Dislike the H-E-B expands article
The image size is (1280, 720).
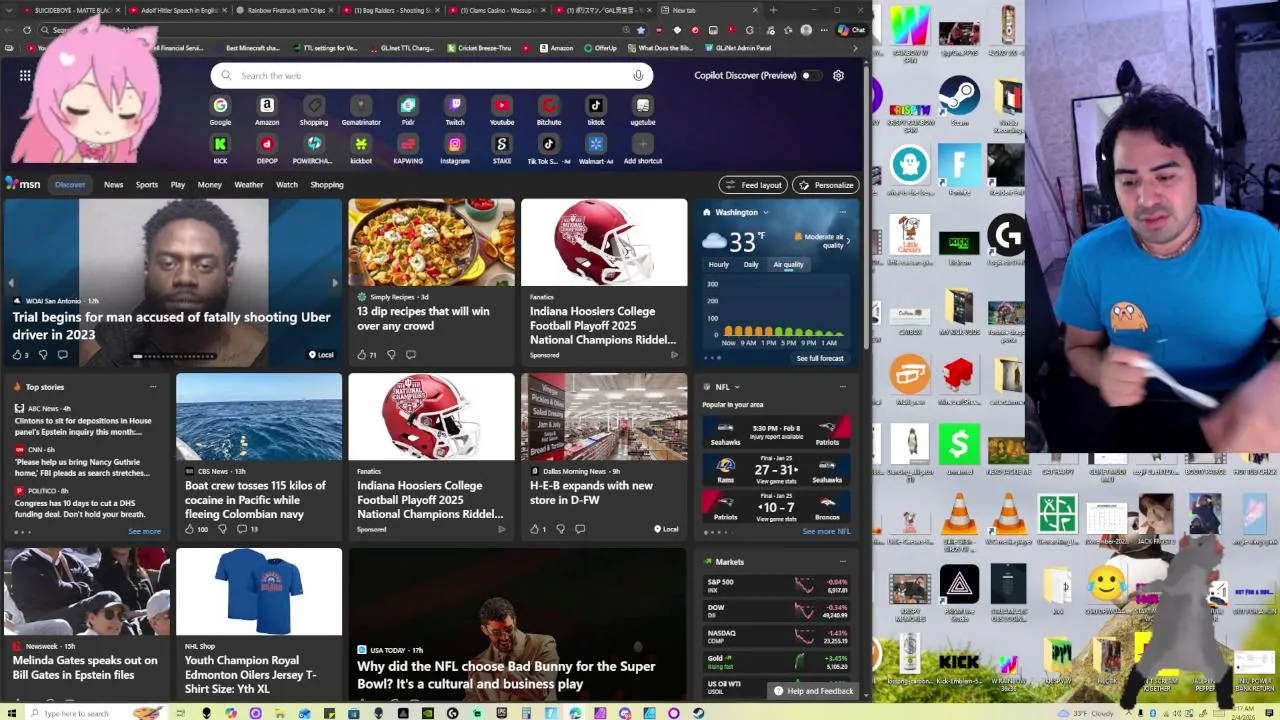(560, 529)
